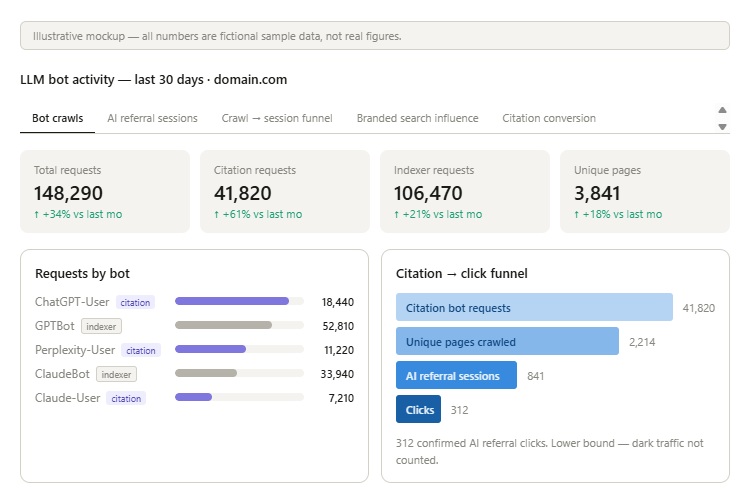751x503 pixels.
Task: Click the indexer badge next to ClaudeBot
Action: (x=116, y=375)
